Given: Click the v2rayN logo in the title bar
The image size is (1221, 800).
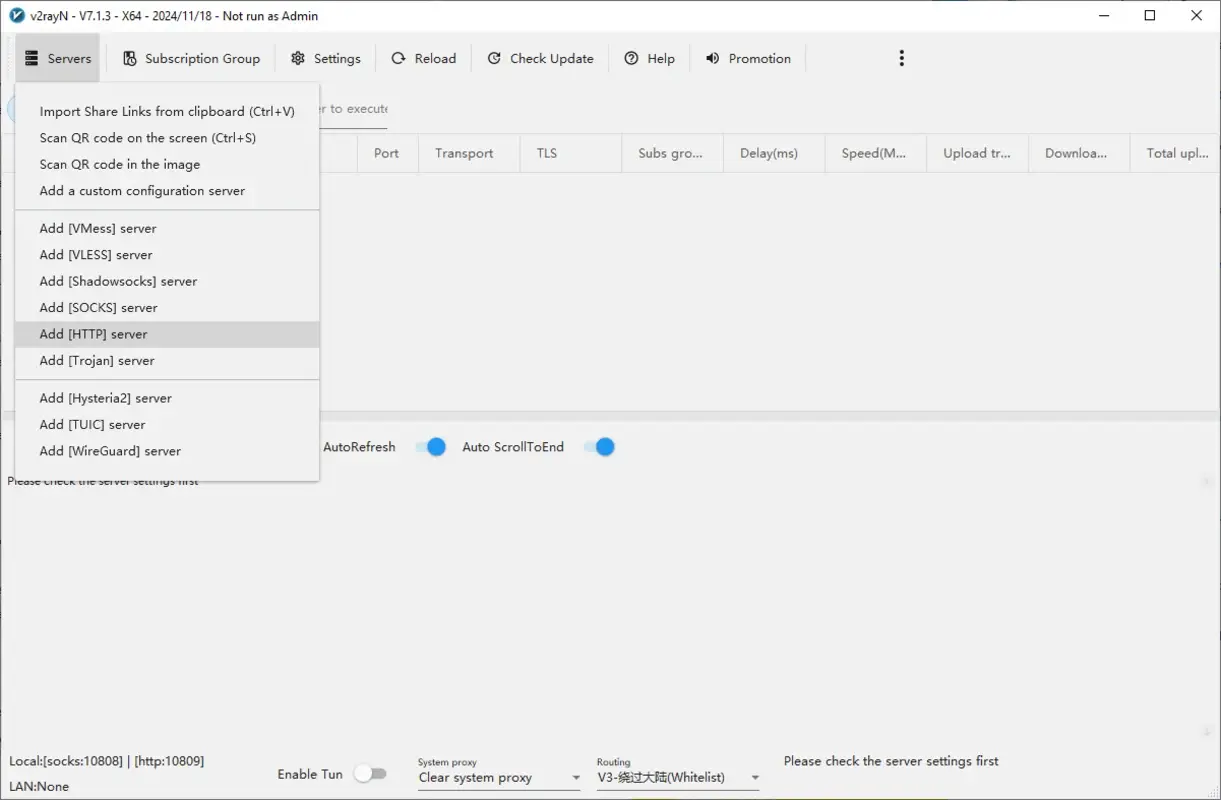Looking at the screenshot, I should pos(14,15).
